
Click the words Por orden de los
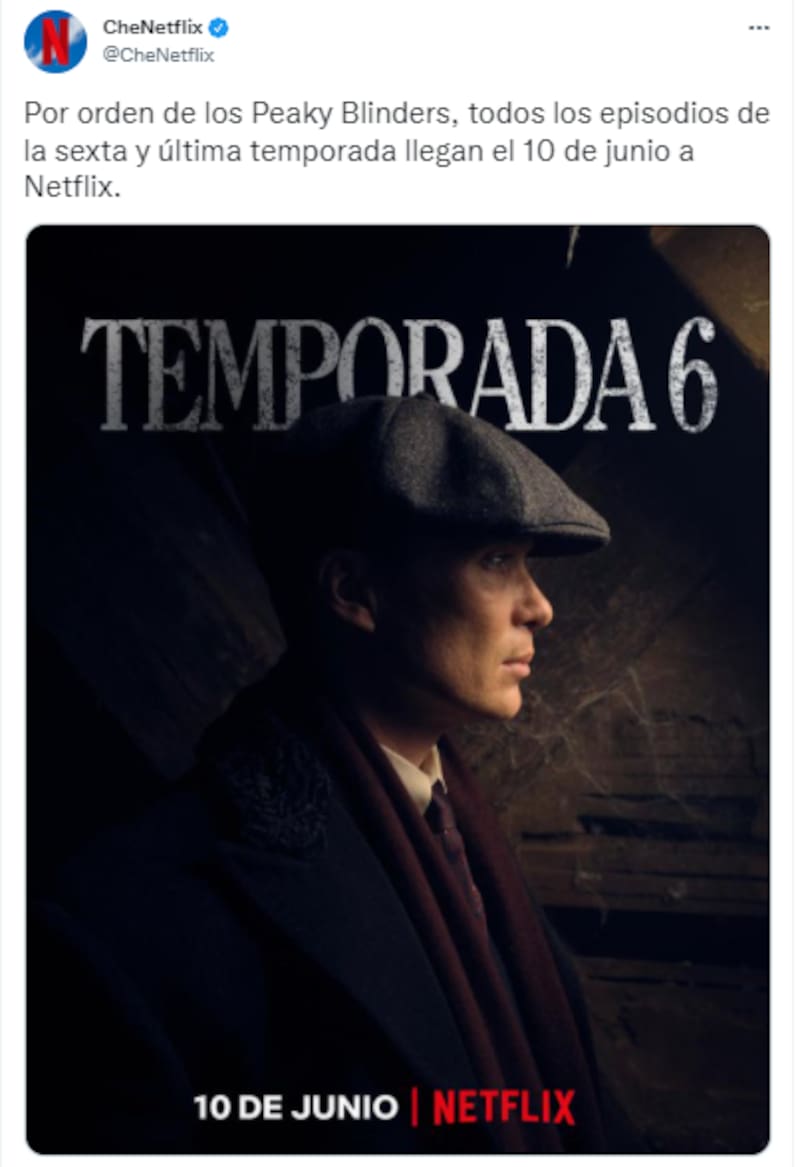click(135, 114)
